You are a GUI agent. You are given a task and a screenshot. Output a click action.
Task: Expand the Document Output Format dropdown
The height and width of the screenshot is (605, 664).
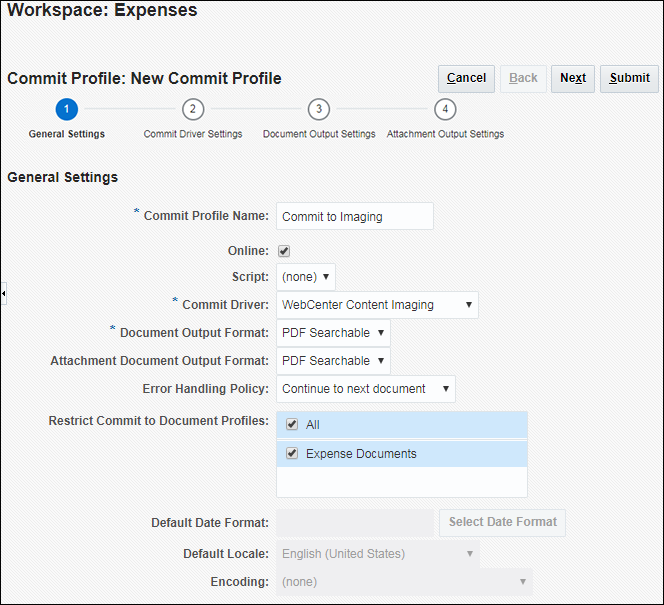tap(333, 333)
